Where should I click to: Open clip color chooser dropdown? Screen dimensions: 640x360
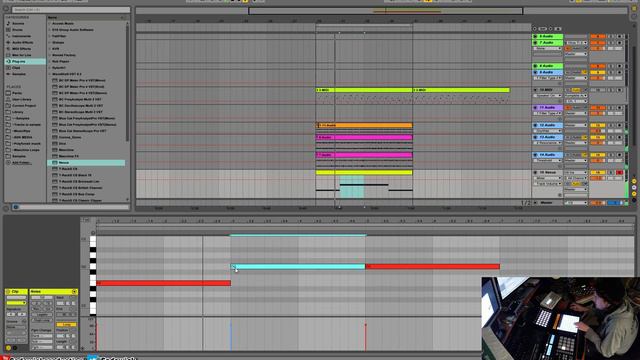tap(16, 303)
